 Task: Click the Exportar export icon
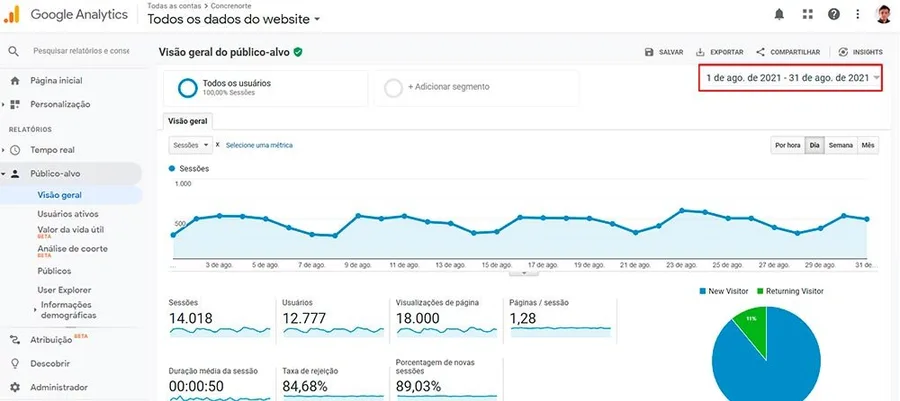pos(701,52)
